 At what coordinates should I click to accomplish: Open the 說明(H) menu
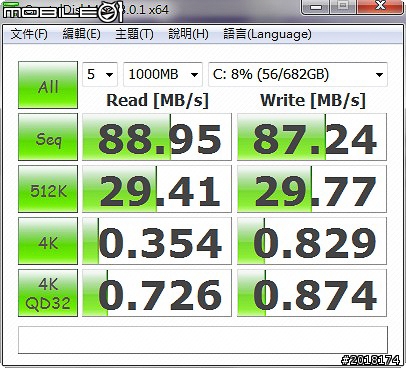(x=188, y=34)
